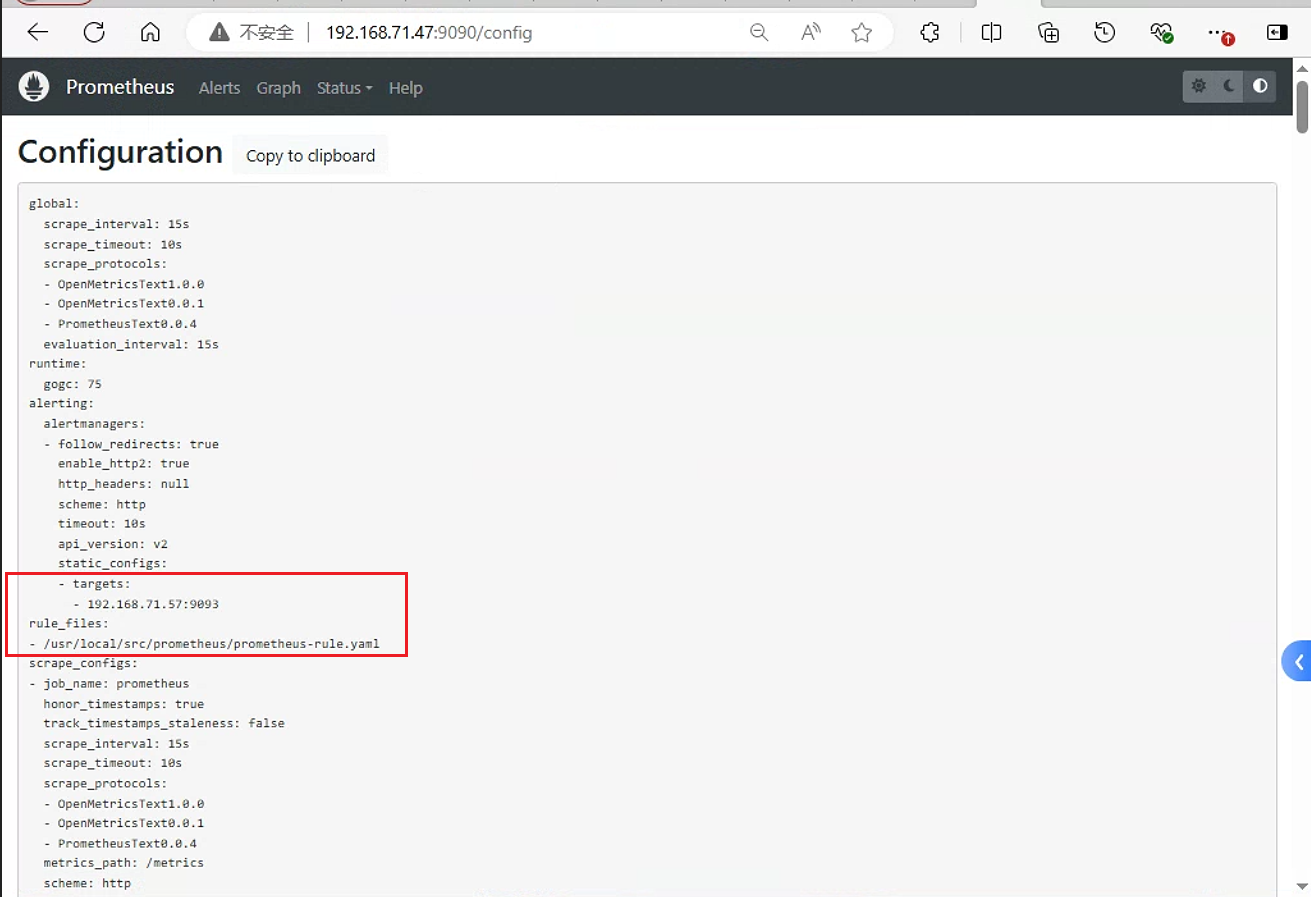Viewport: 1311px width, 897px height.
Task: Go back with the browser back arrow
Action: [38, 33]
